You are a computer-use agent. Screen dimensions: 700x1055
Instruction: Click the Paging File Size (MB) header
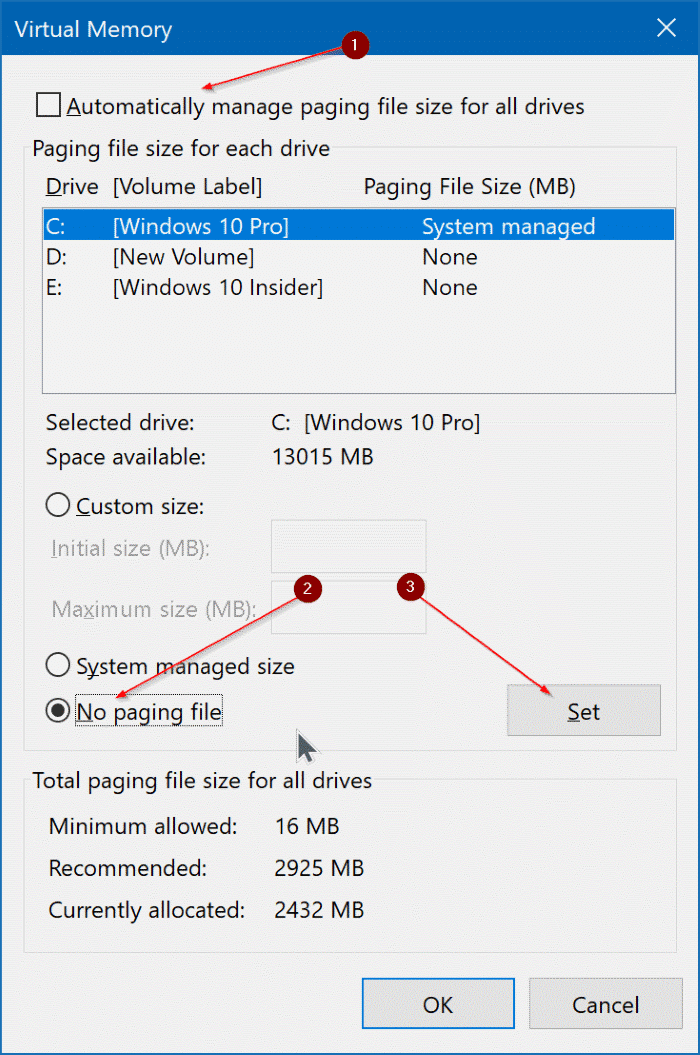click(x=470, y=186)
